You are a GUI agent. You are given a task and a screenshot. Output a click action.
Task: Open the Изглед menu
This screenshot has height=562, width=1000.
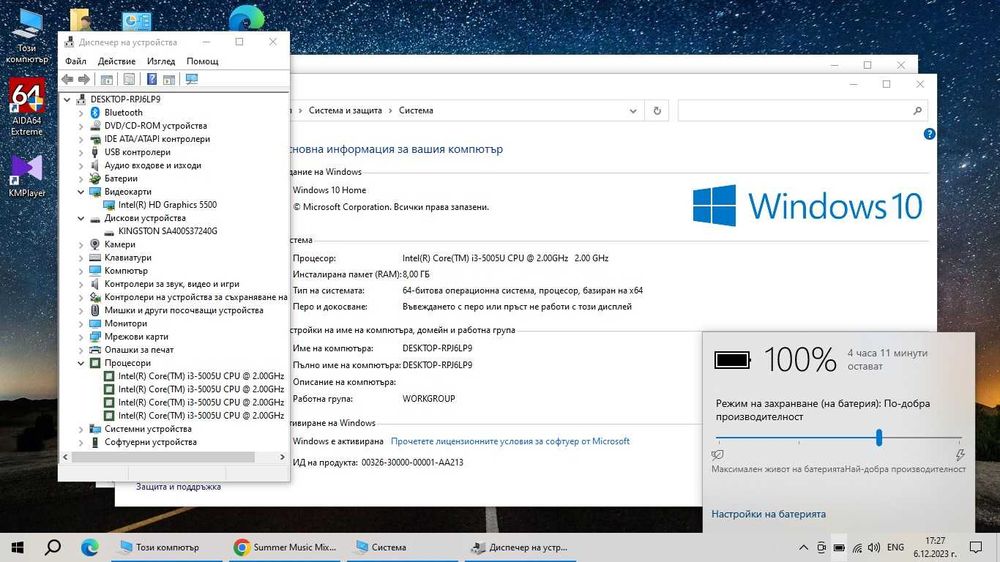161,61
